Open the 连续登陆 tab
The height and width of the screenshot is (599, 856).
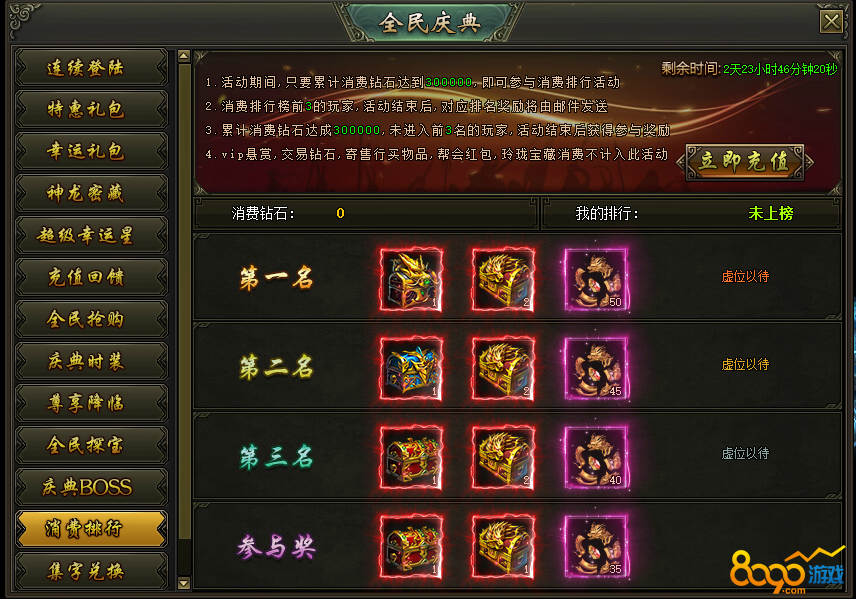pyautogui.click(x=91, y=68)
